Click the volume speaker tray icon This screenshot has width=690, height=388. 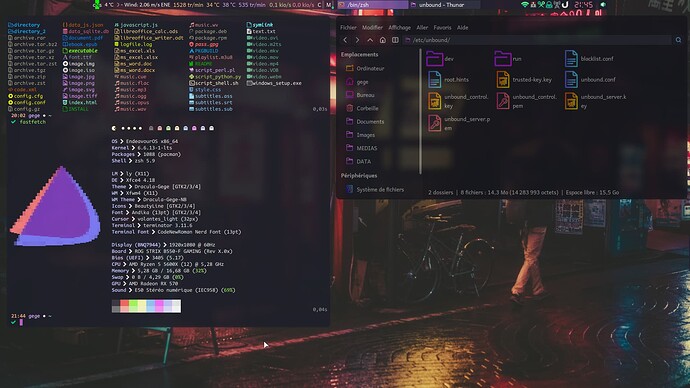point(603,5)
